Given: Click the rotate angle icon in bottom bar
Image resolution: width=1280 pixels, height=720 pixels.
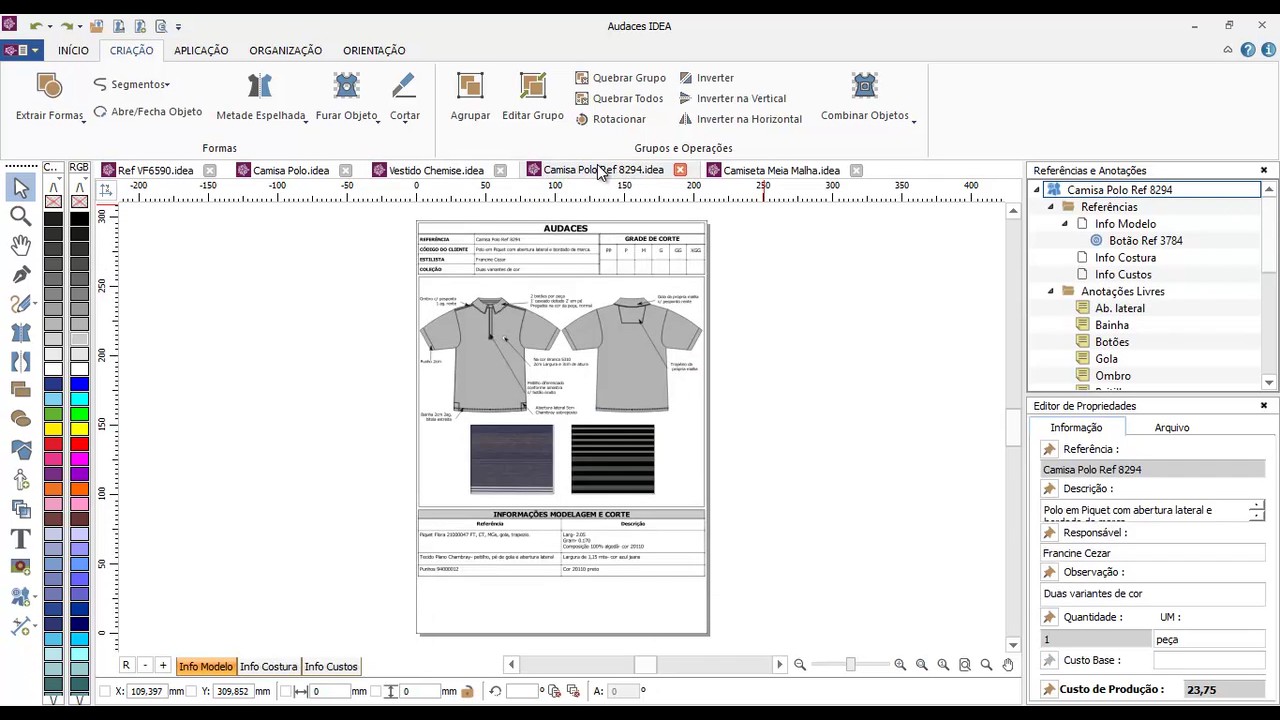Looking at the screenshot, I should pyautogui.click(x=495, y=691).
